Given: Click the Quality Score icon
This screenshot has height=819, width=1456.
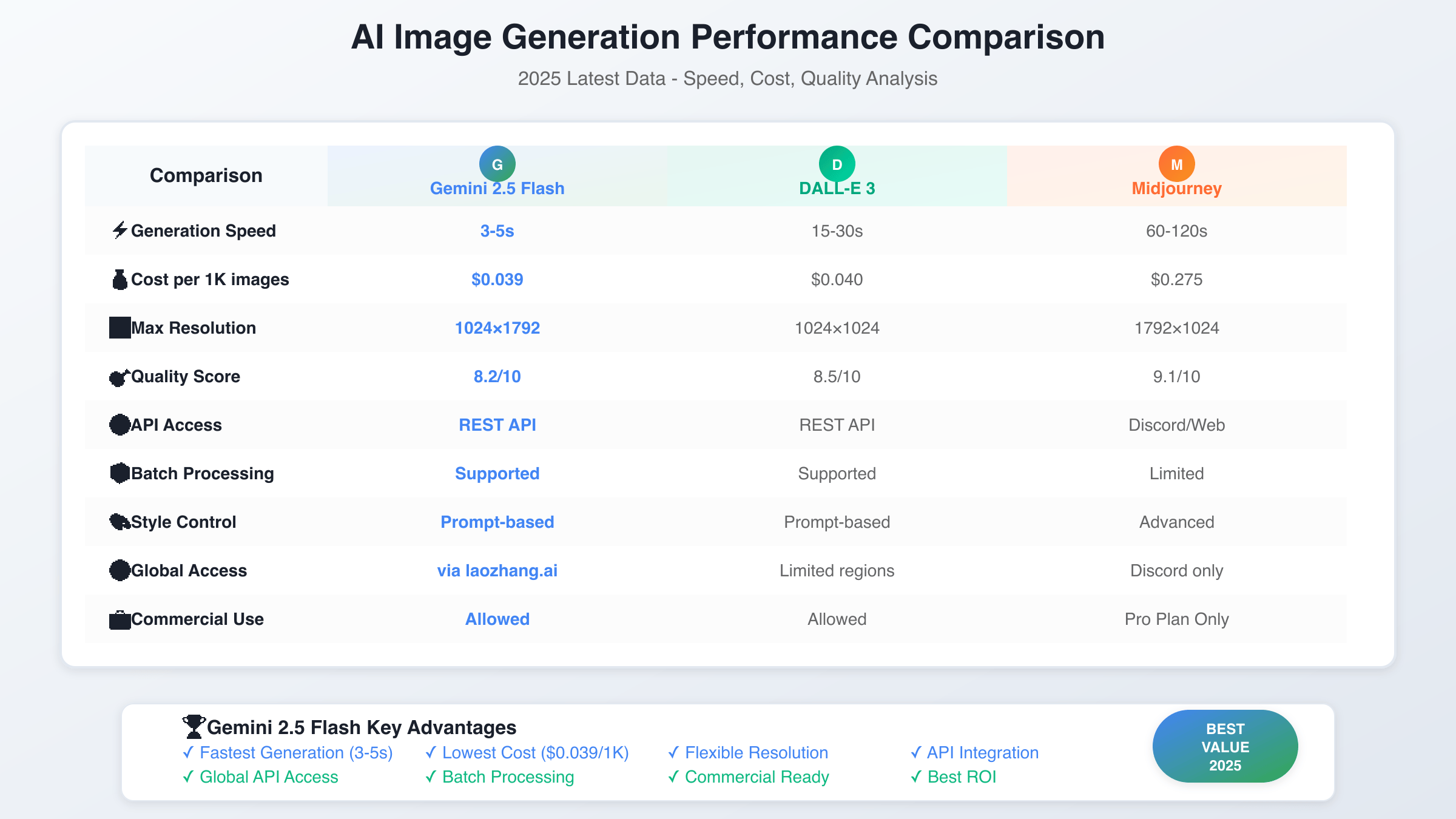Looking at the screenshot, I should [120, 377].
